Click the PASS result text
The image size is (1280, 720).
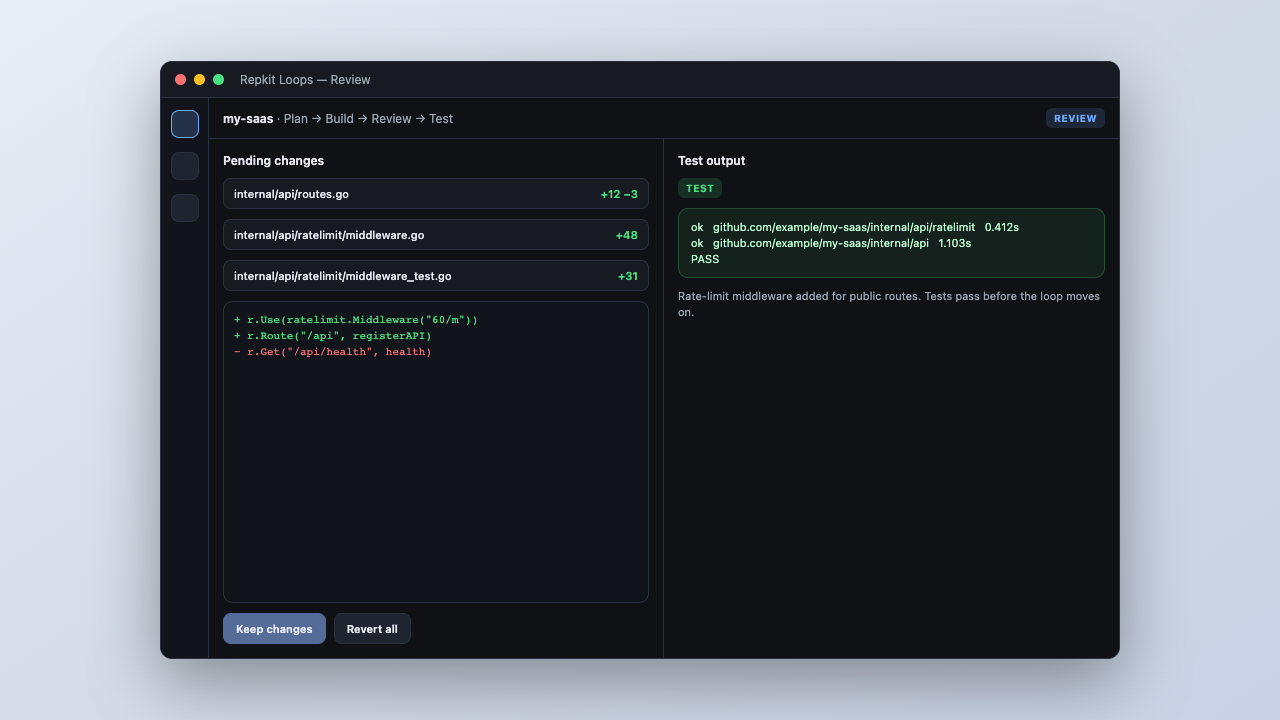click(x=705, y=259)
